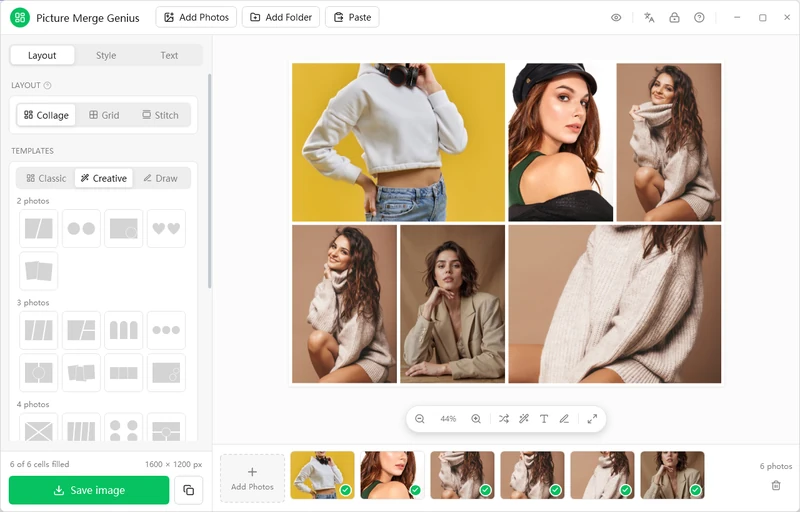Select the black cap portrait in collage
Screen dimensions: 800x512
click(x=561, y=142)
